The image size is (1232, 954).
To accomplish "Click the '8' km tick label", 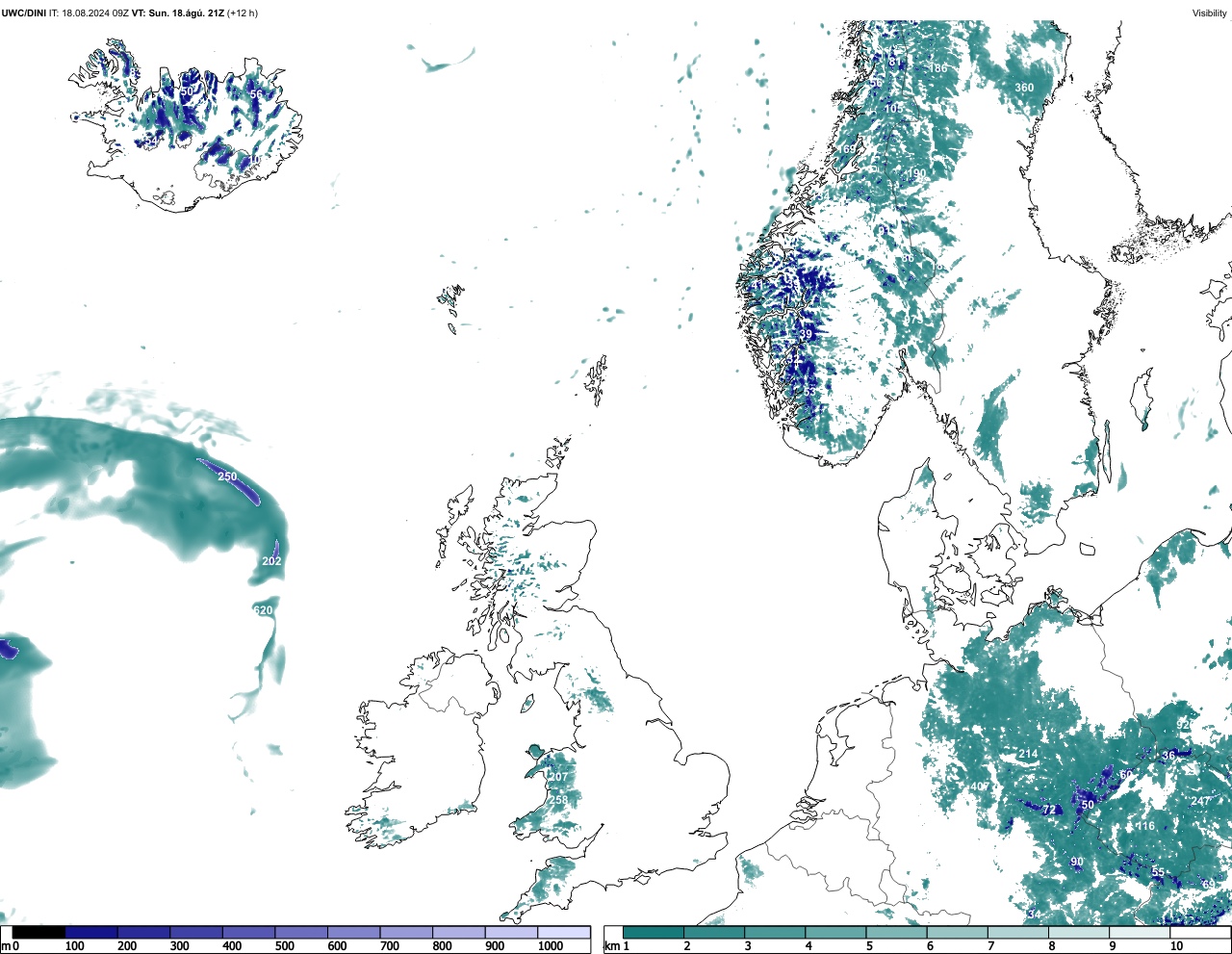I will tap(1051, 946).
